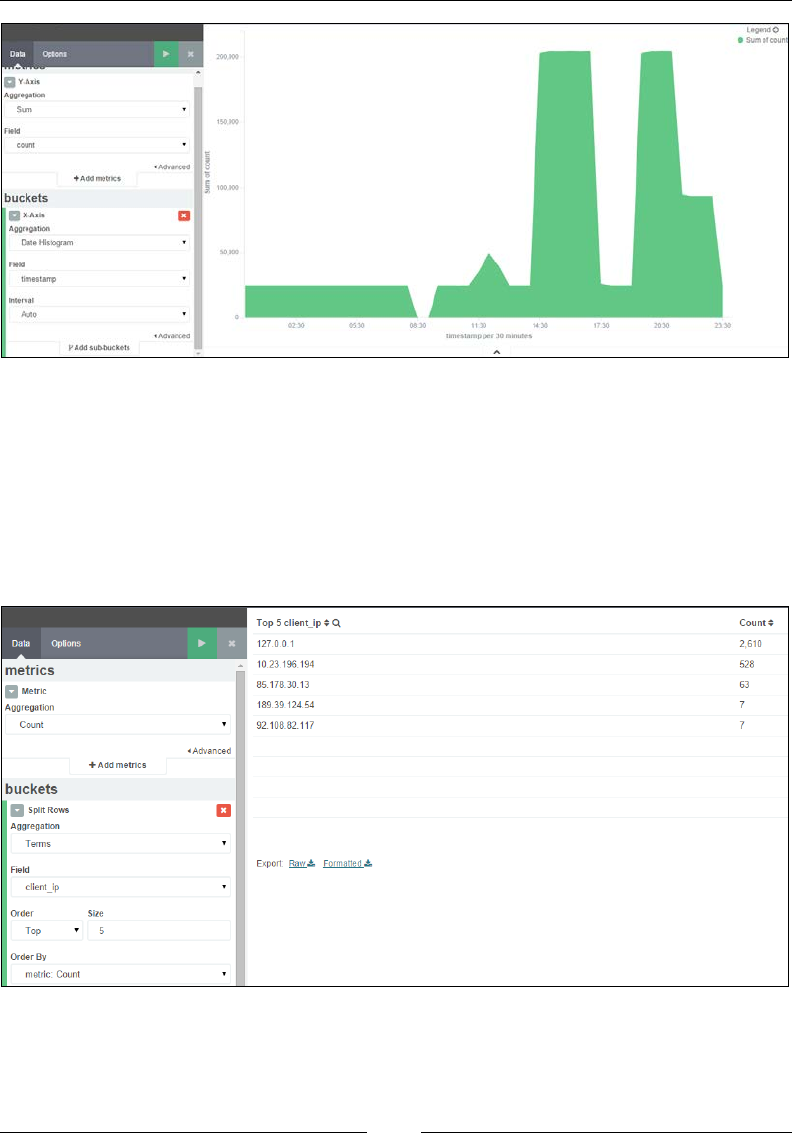Export table as Raw
This screenshot has width=792, height=1142.
coord(302,863)
